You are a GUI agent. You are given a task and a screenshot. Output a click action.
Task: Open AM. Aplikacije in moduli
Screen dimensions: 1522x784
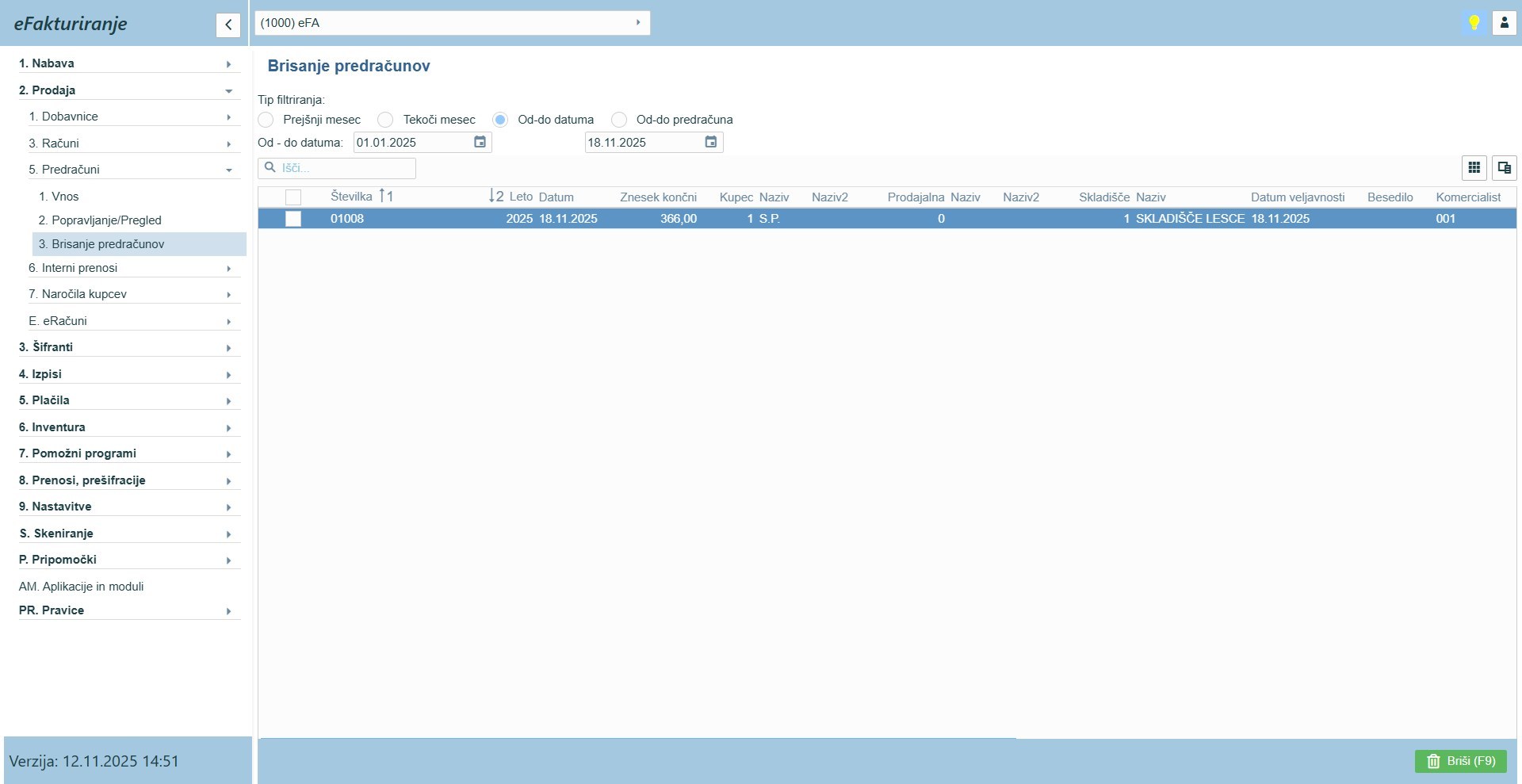point(81,587)
